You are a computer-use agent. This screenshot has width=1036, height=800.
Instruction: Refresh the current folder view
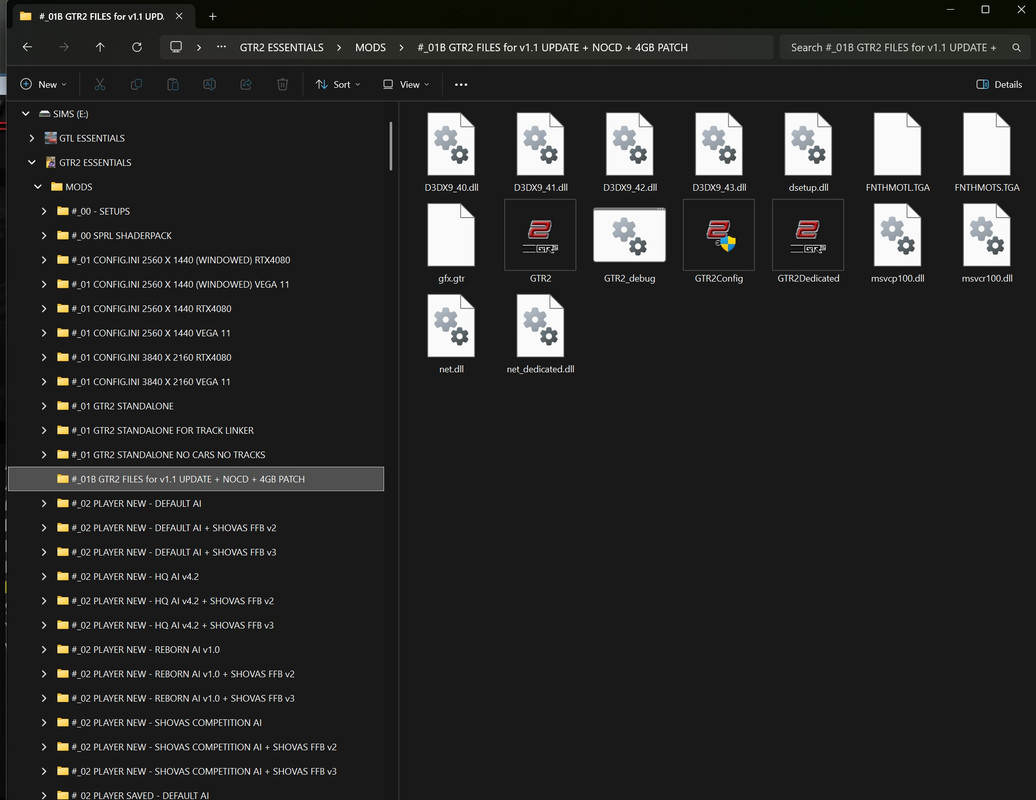(137, 47)
